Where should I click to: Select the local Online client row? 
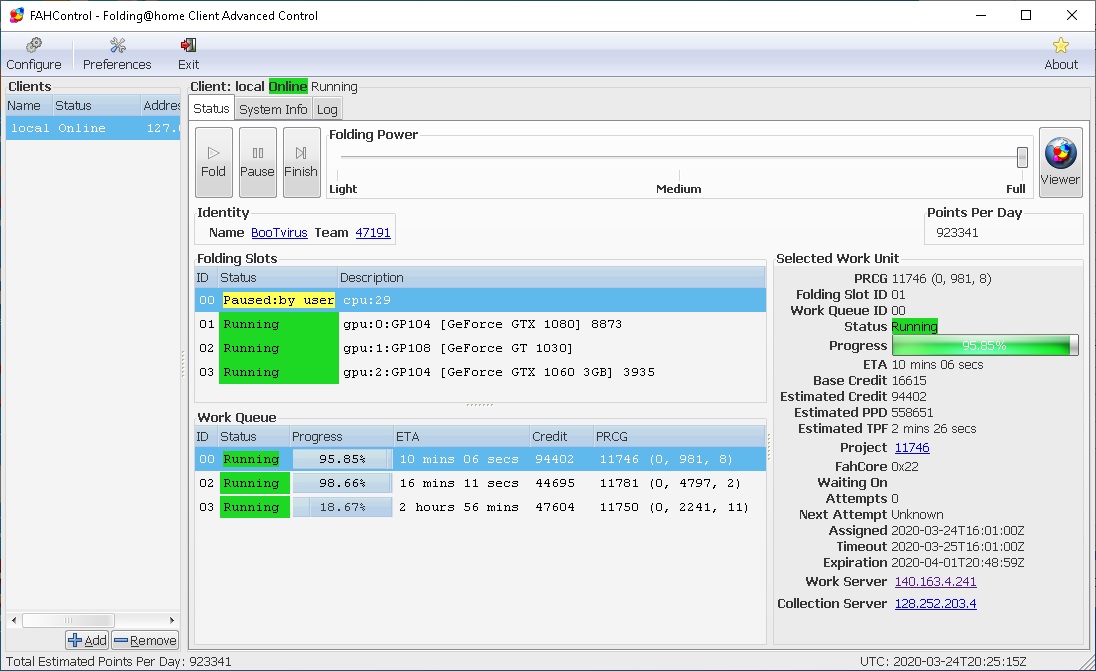(93, 128)
